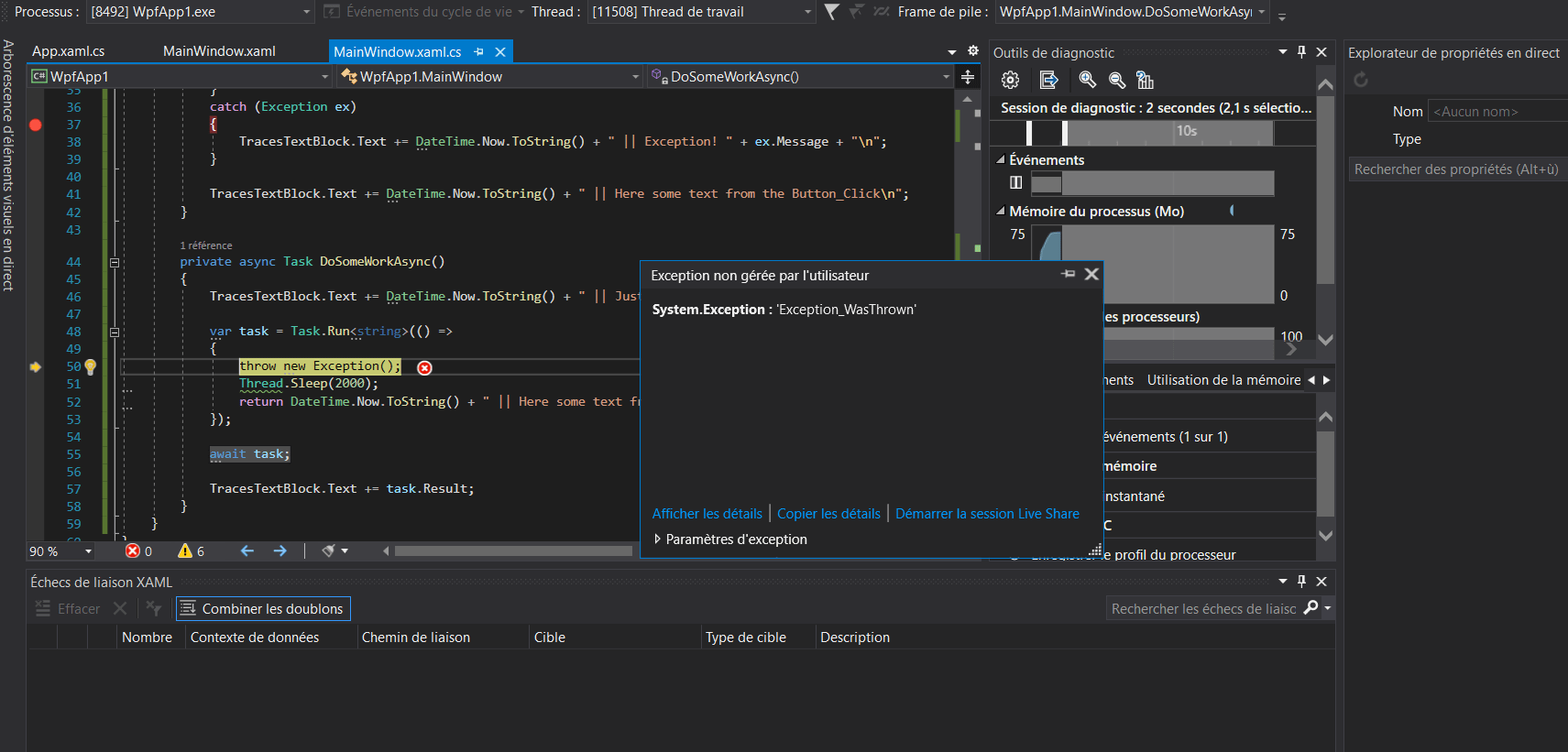The image size is (1568, 752).
Task: Collapse the Événements section
Action: coord(1001,159)
